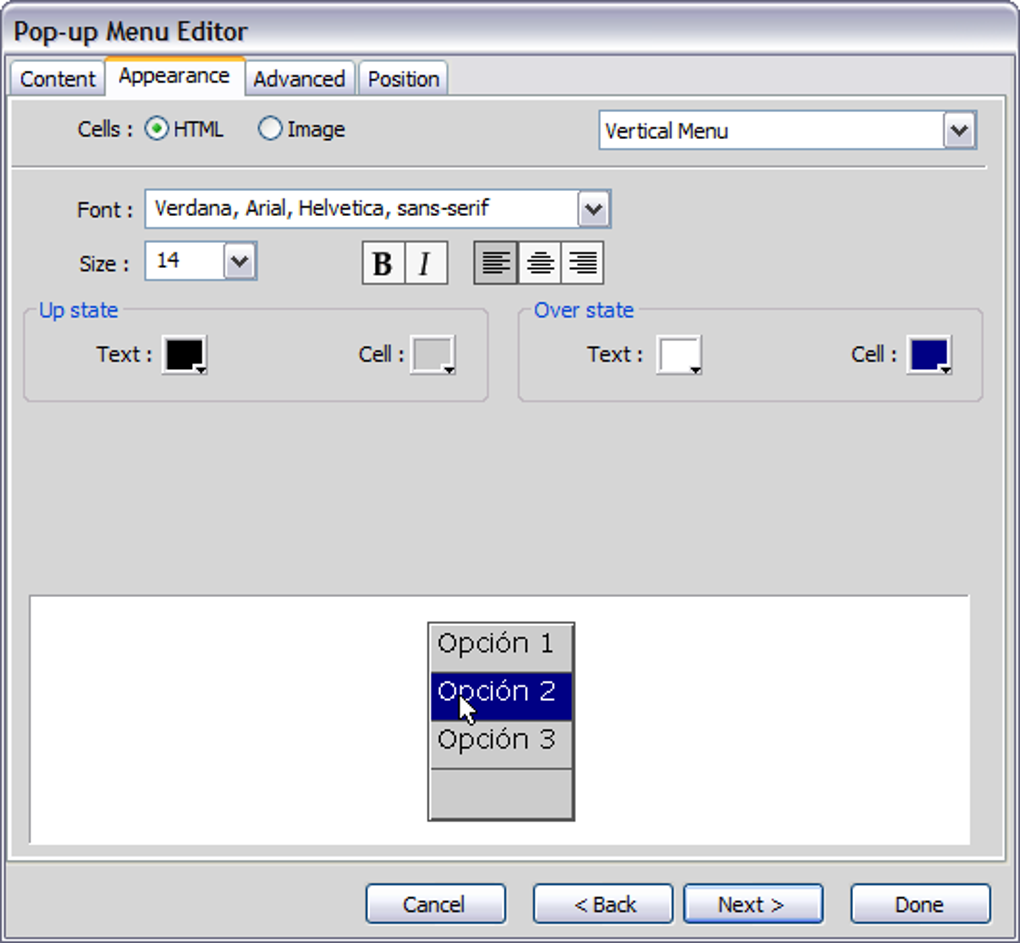Switch to the Appearance tab
This screenshot has height=943, width=1020.
(x=174, y=77)
